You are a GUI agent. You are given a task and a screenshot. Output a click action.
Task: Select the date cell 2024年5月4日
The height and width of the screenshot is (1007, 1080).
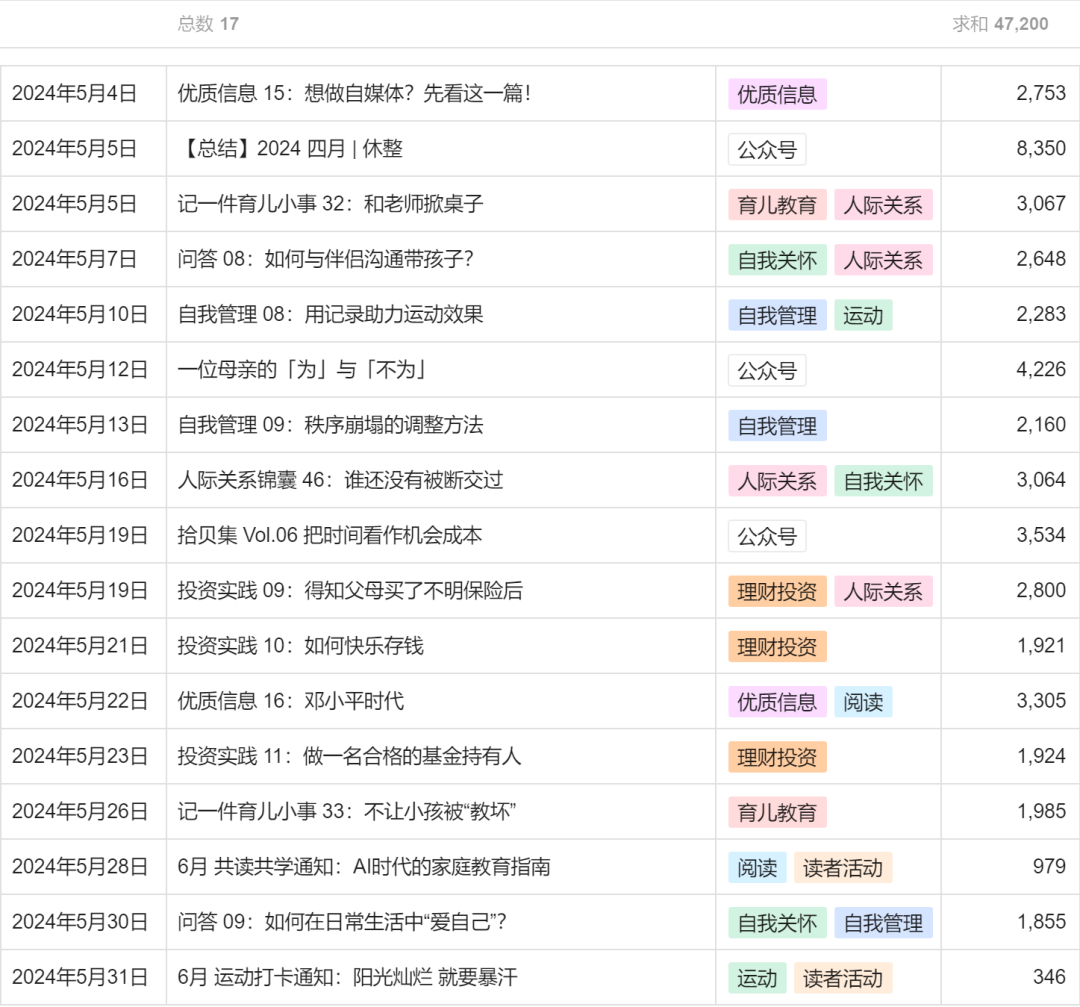click(74, 94)
